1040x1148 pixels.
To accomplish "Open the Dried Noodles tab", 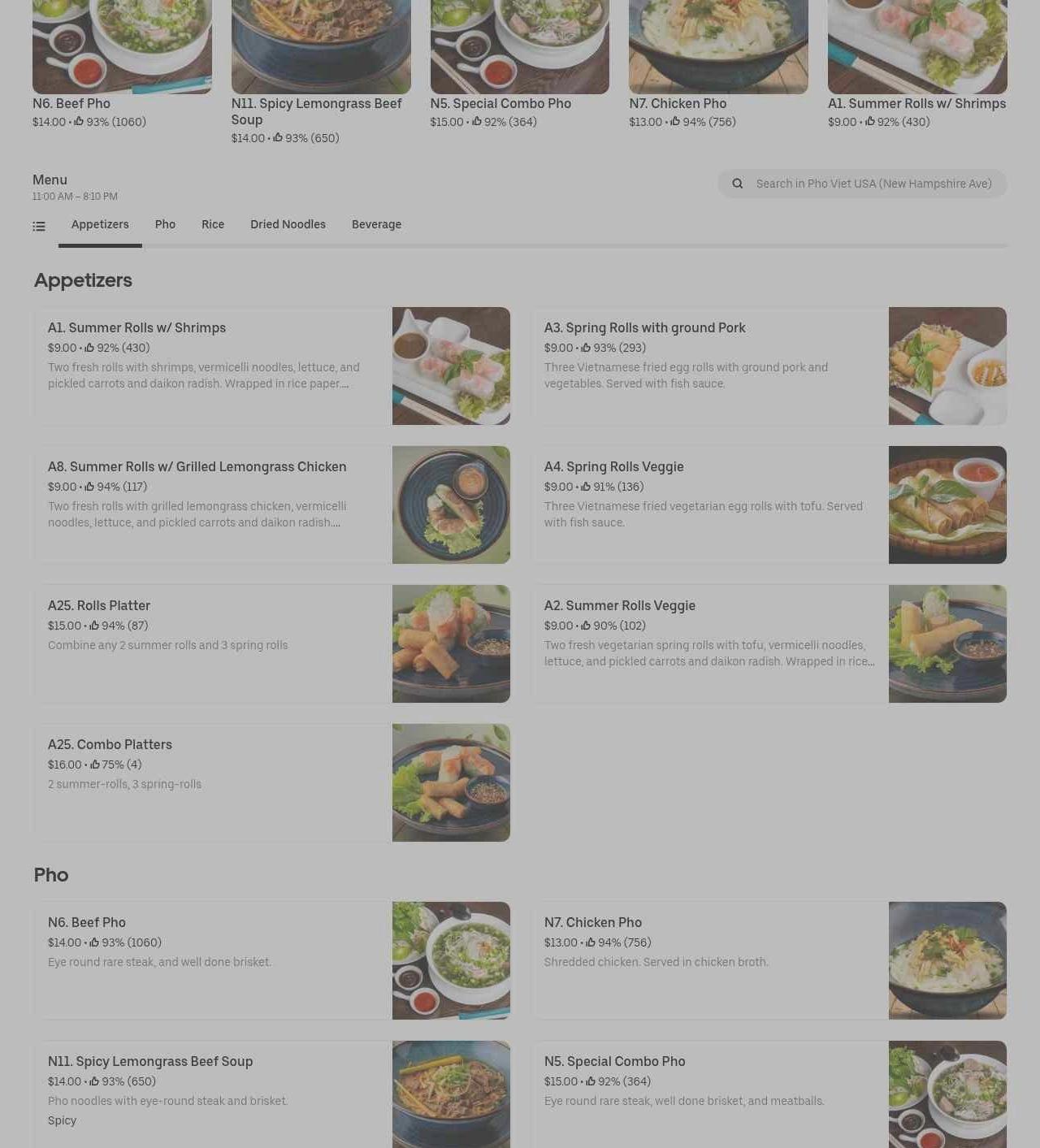I will point(288,224).
